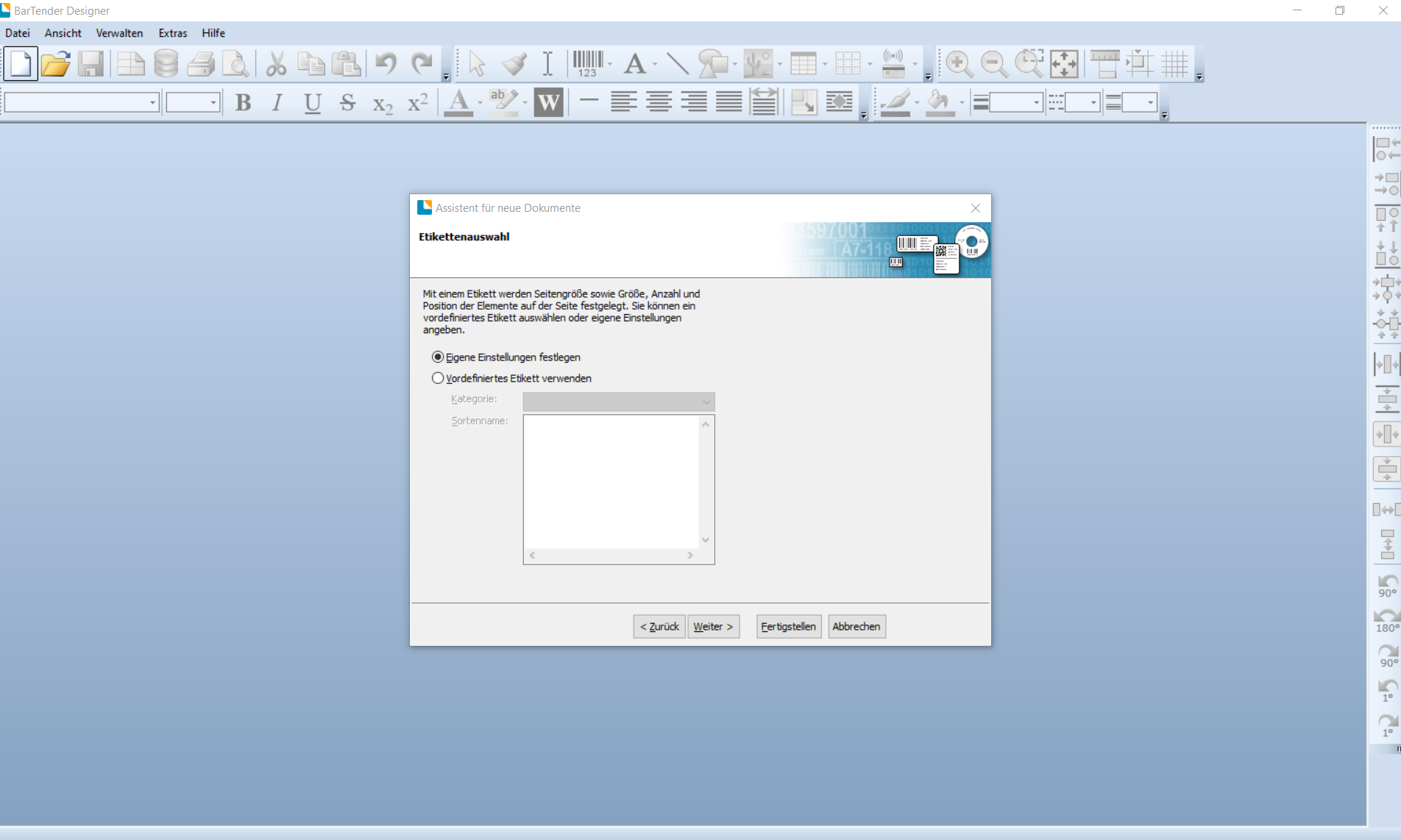Open the Extras menu
Image resolution: width=1401 pixels, height=840 pixels.
(173, 33)
